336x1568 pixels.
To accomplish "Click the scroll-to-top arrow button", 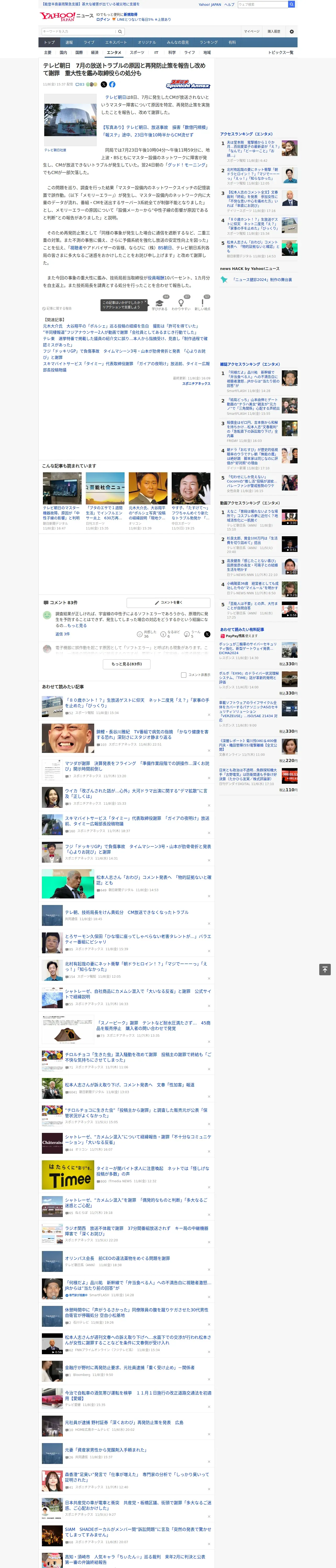I will 325,969.
